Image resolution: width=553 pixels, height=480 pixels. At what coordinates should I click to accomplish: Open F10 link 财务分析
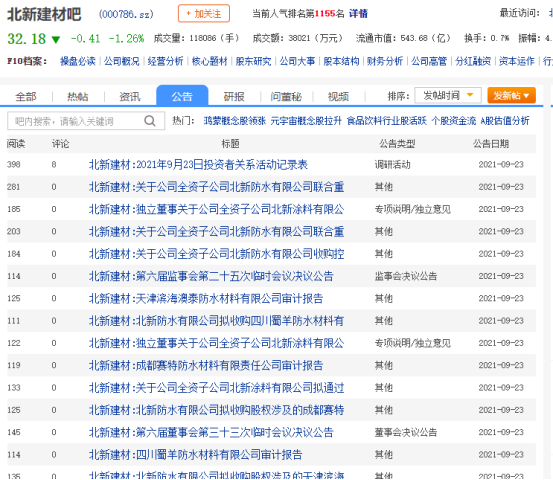(385, 61)
